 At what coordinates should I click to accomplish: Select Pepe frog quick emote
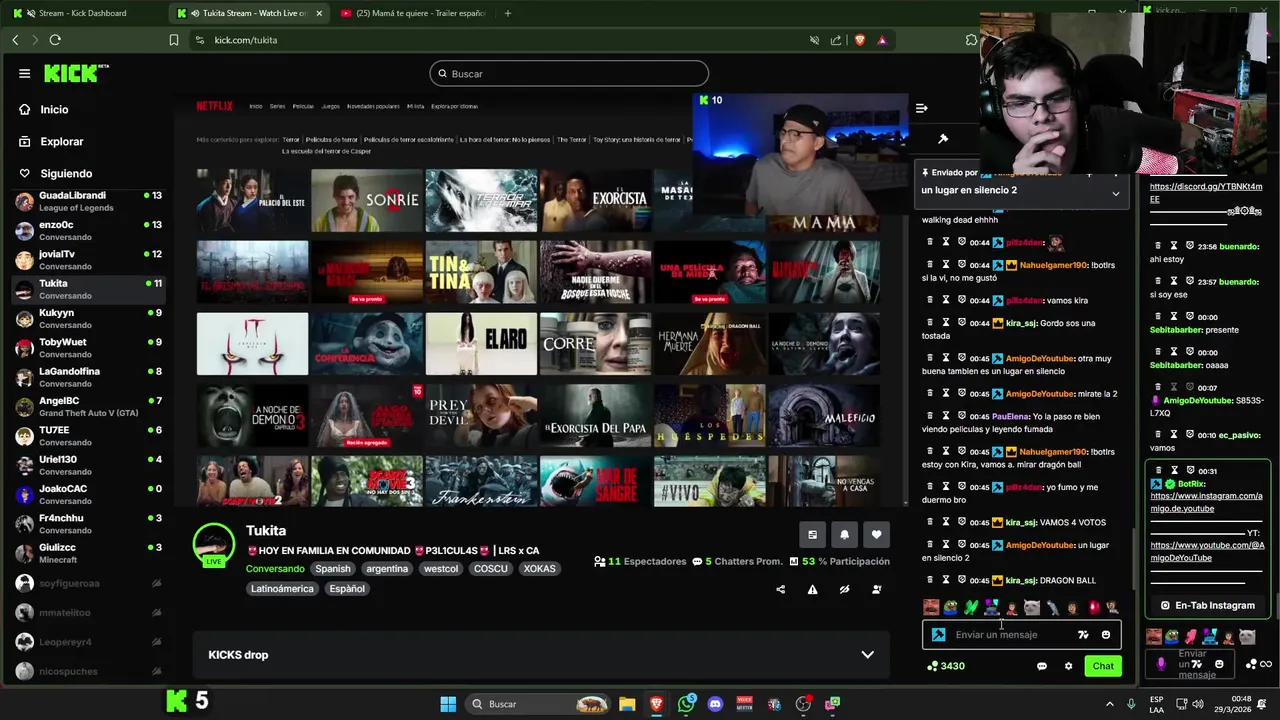951,608
